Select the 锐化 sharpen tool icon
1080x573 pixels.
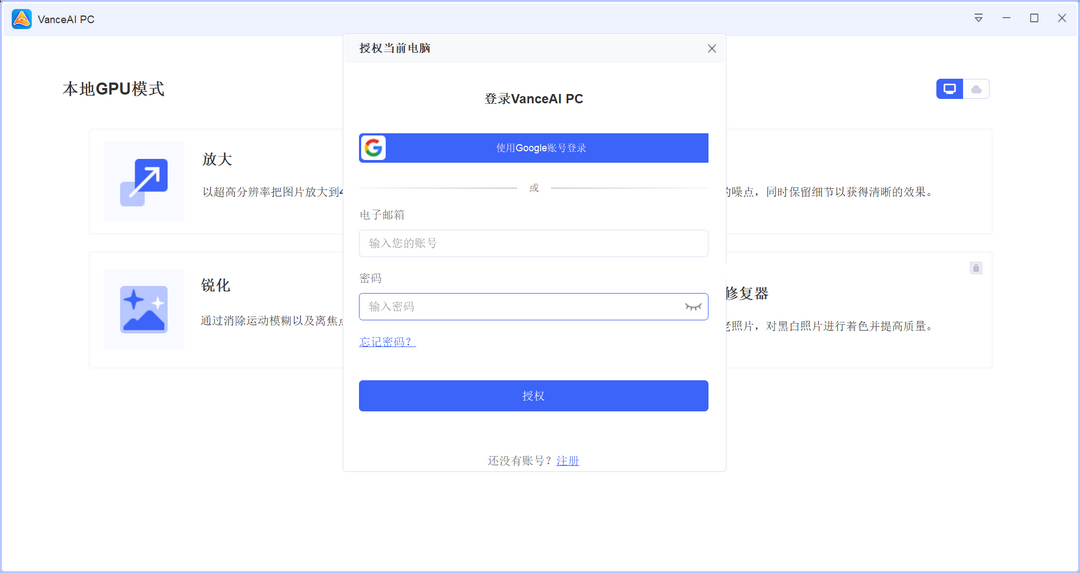click(x=144, y=309)
